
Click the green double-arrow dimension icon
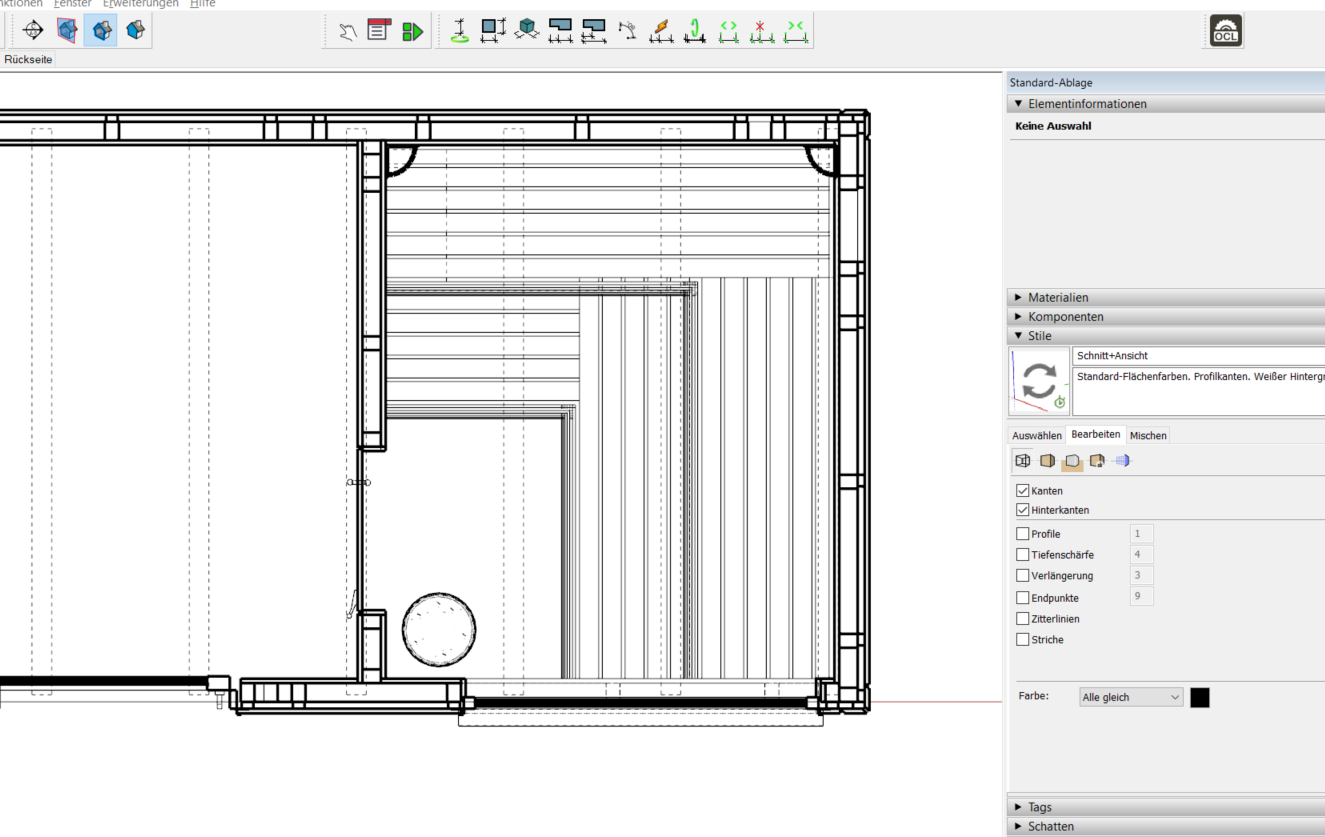click(x=729, y=31)
